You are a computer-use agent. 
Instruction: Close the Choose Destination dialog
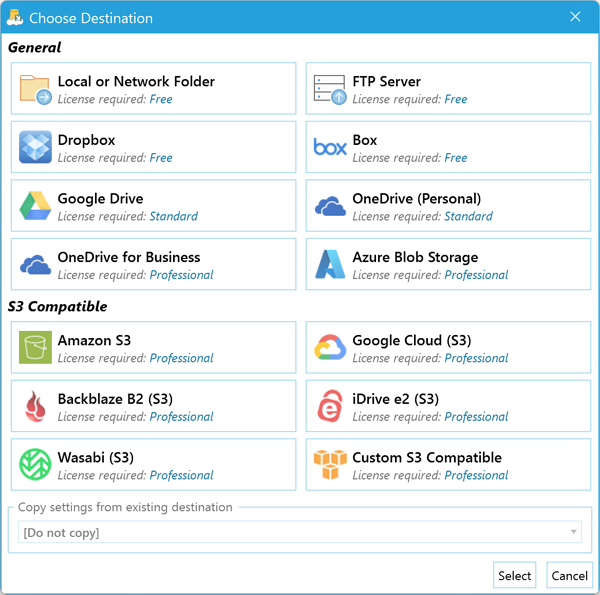[x=575, y=16]
